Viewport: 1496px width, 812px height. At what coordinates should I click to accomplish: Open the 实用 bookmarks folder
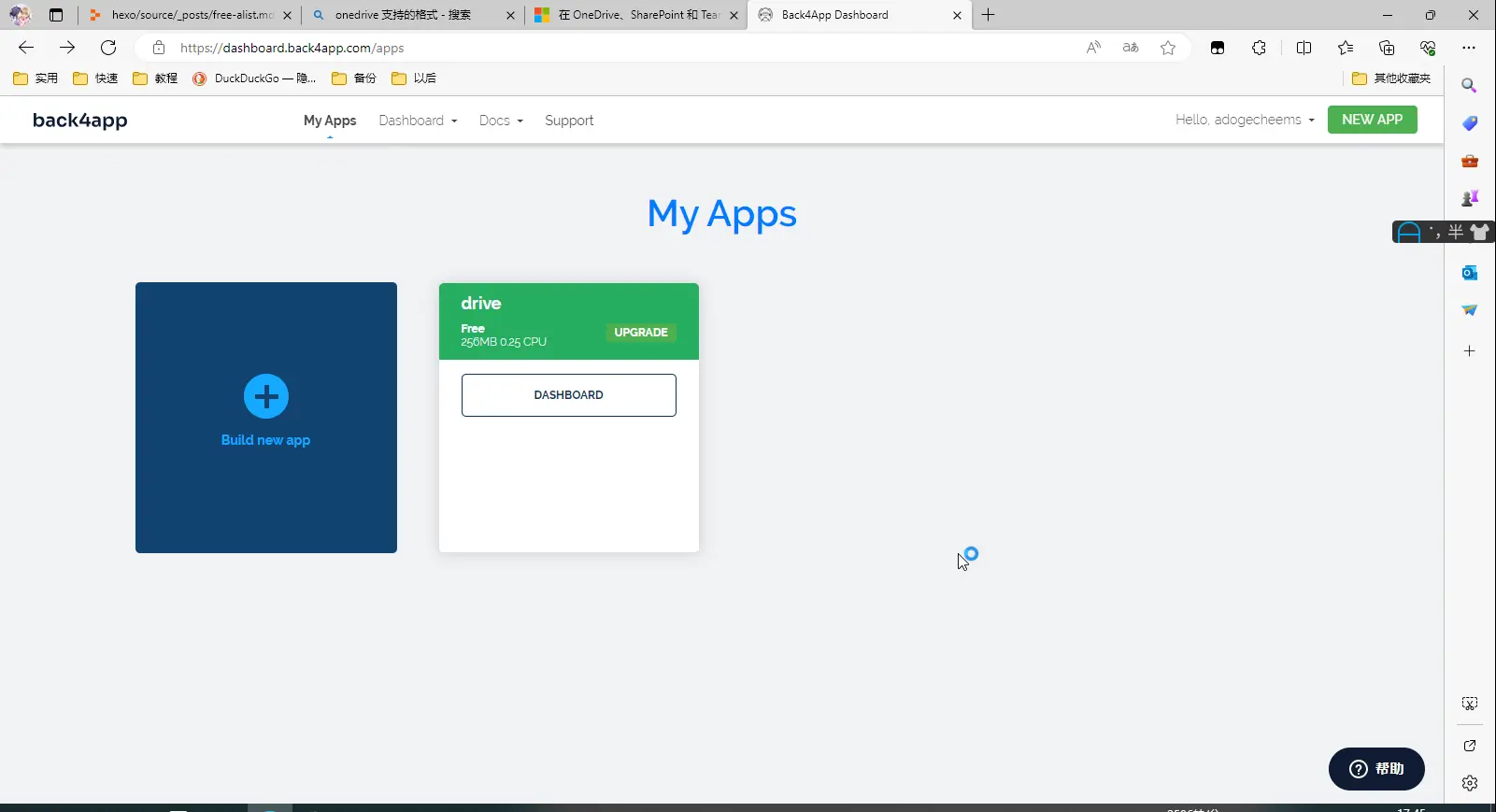tap(36, 78)
